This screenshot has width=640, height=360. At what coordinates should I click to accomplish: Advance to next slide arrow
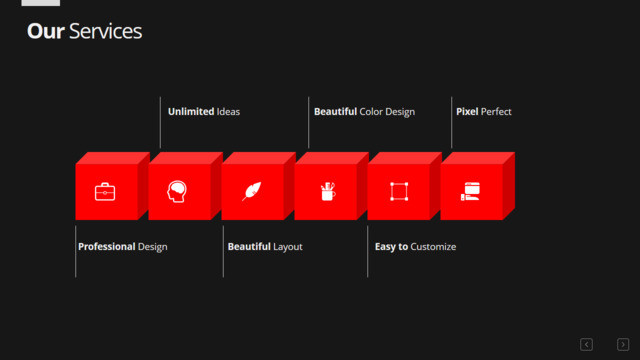coord(623,344)
